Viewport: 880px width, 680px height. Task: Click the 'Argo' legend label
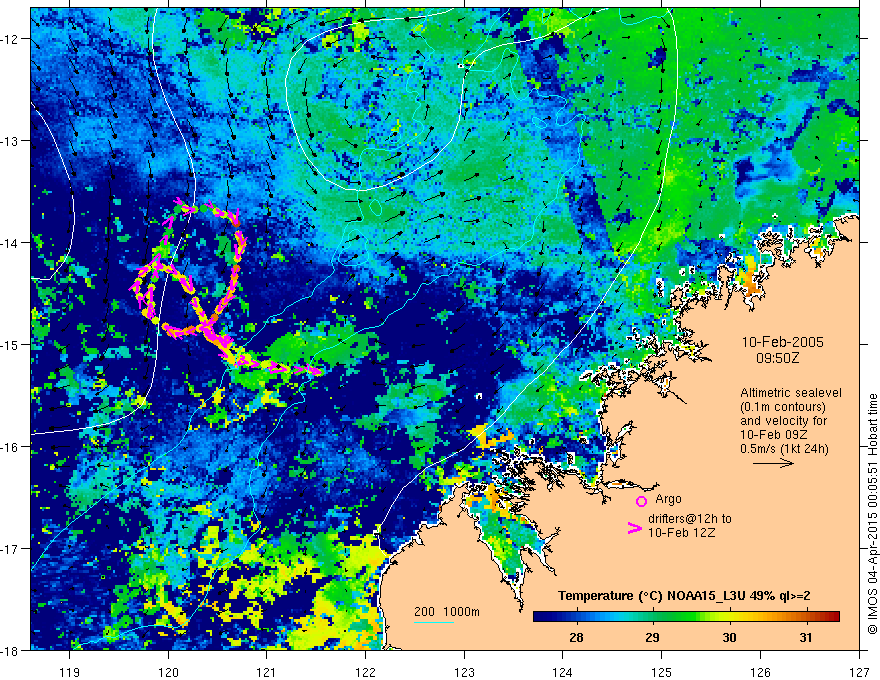click(x=668, y=499)
